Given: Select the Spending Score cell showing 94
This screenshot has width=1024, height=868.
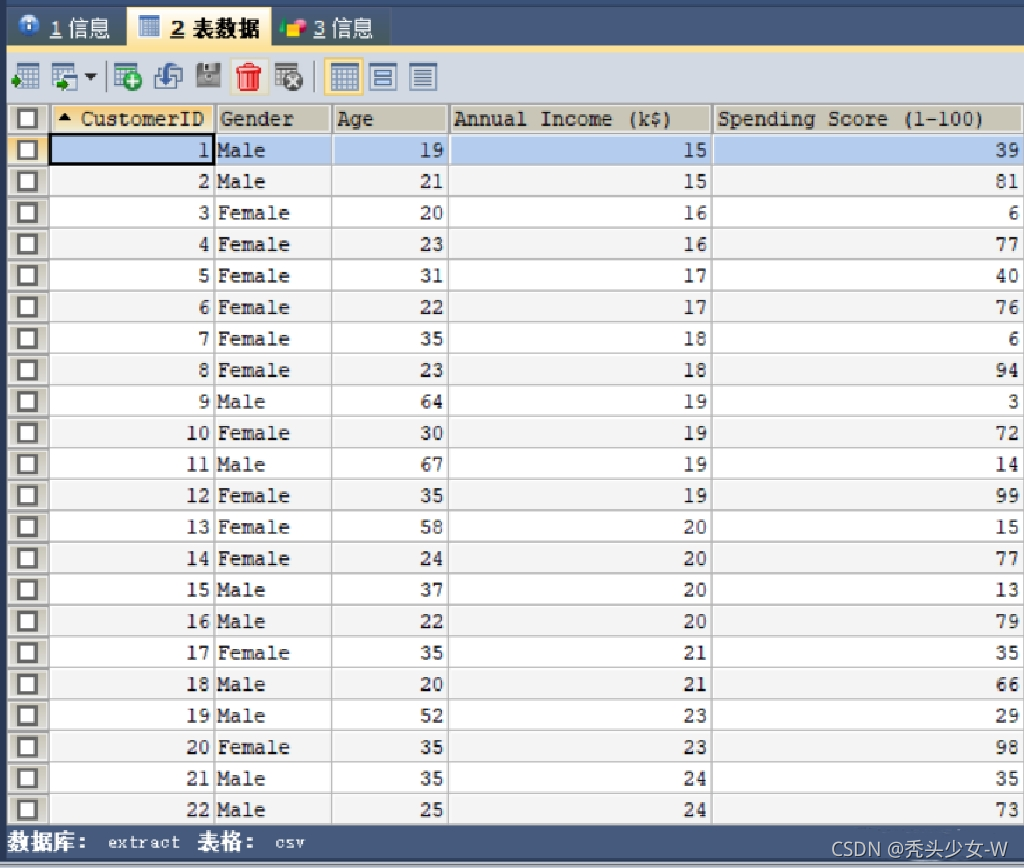Looking at the screenshot, I should [868, 370].
